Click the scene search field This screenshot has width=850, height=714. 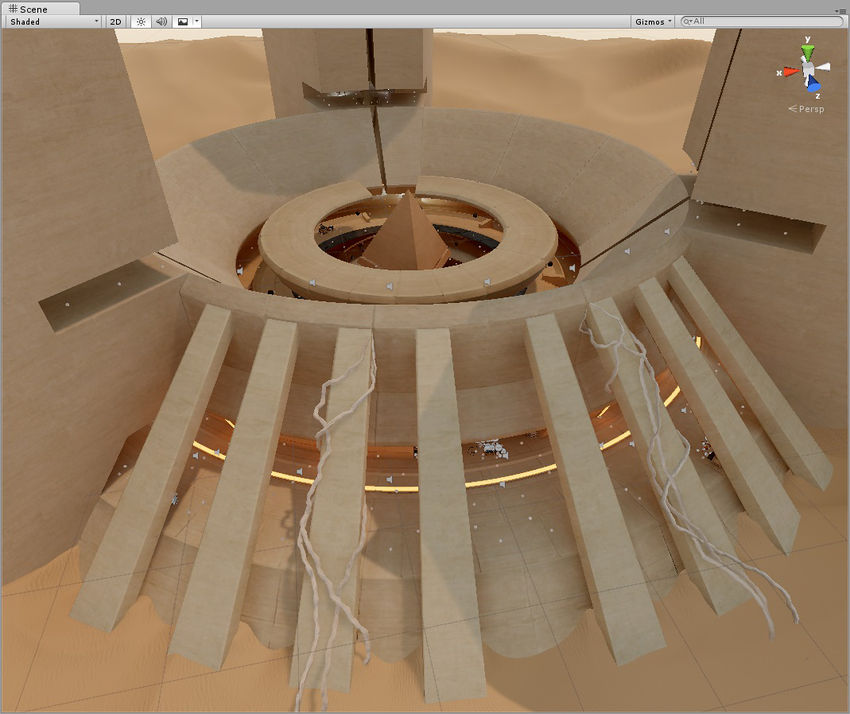tap(765, 21)
